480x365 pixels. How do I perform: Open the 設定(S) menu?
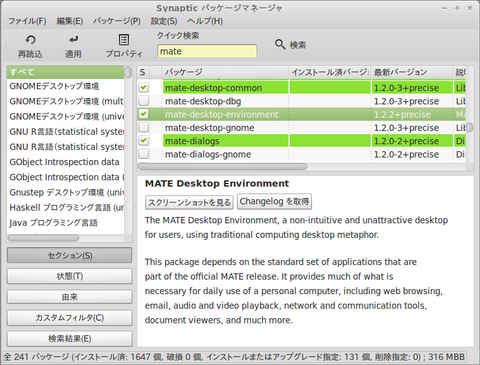164,21
